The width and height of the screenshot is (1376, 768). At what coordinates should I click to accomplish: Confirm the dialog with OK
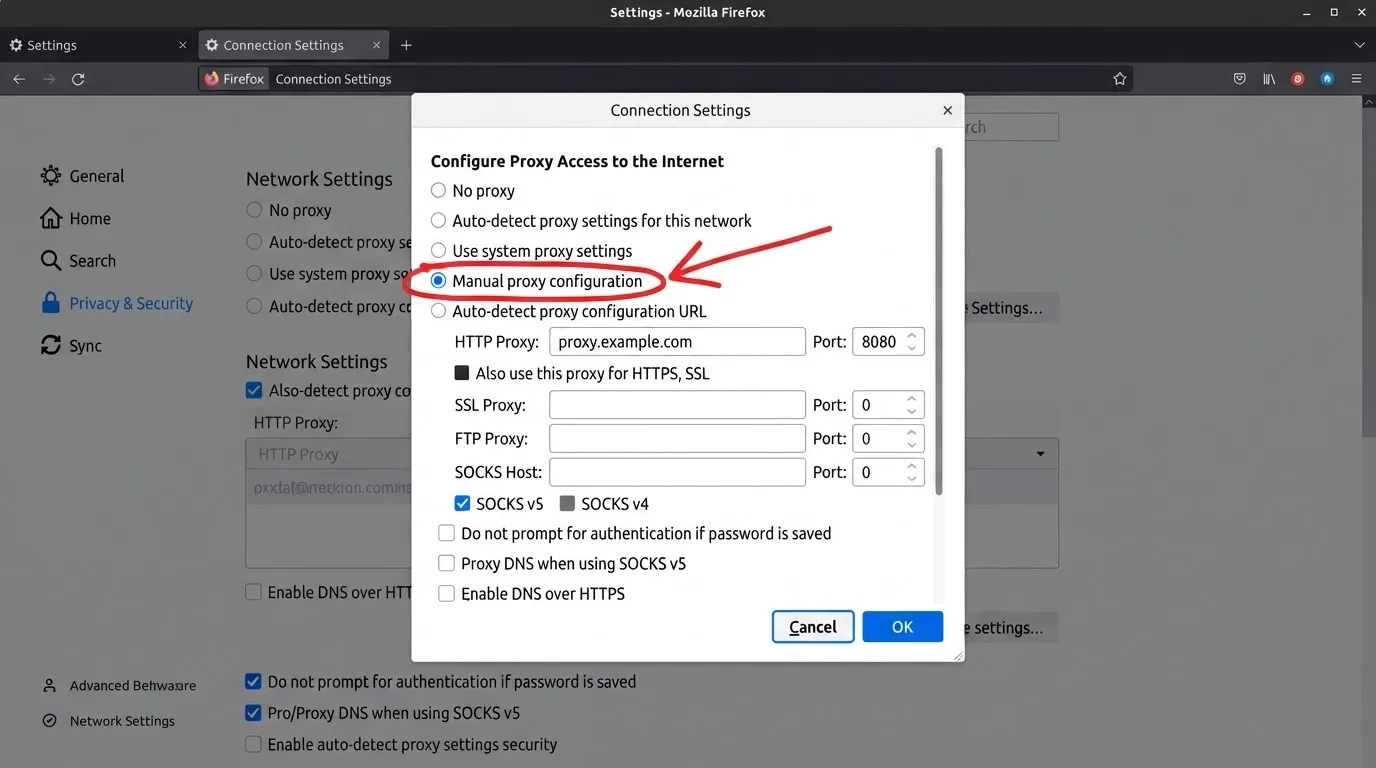(903, 627)
